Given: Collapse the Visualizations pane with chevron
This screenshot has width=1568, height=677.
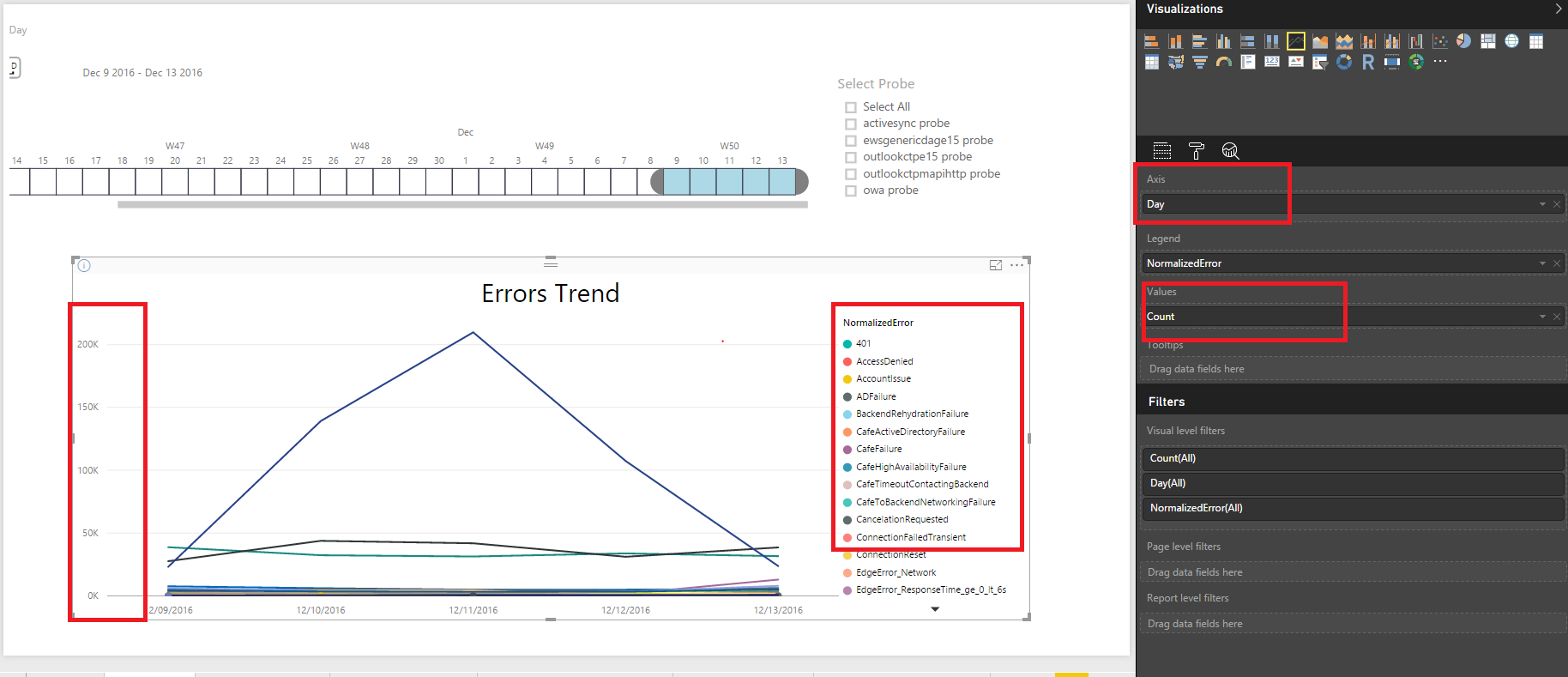Looking at the screenshot, I should (x=1559, y=9).
